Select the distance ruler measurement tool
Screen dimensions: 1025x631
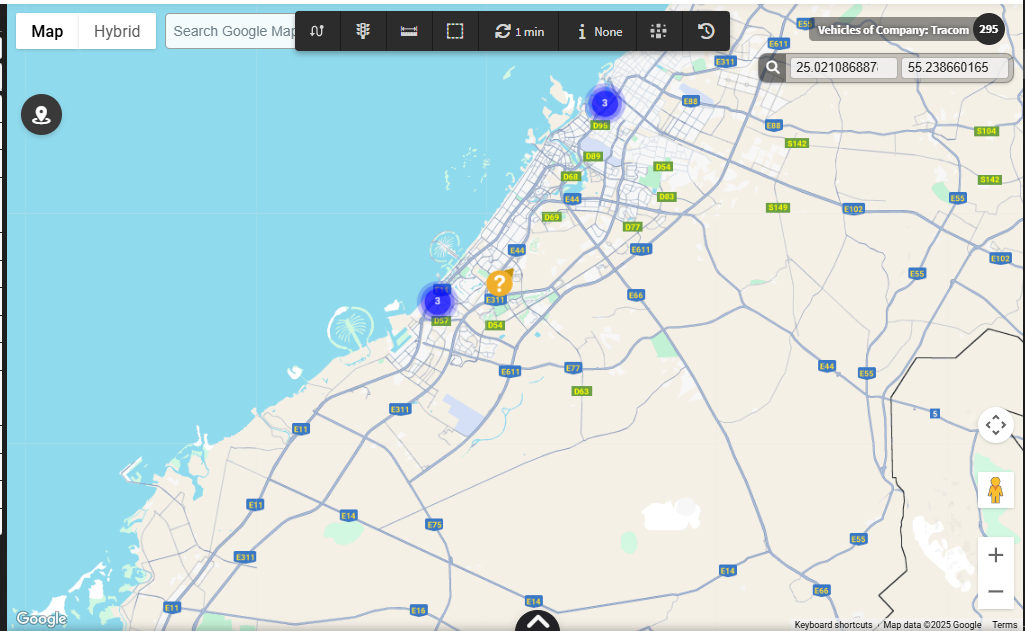(x=409, y=31)
